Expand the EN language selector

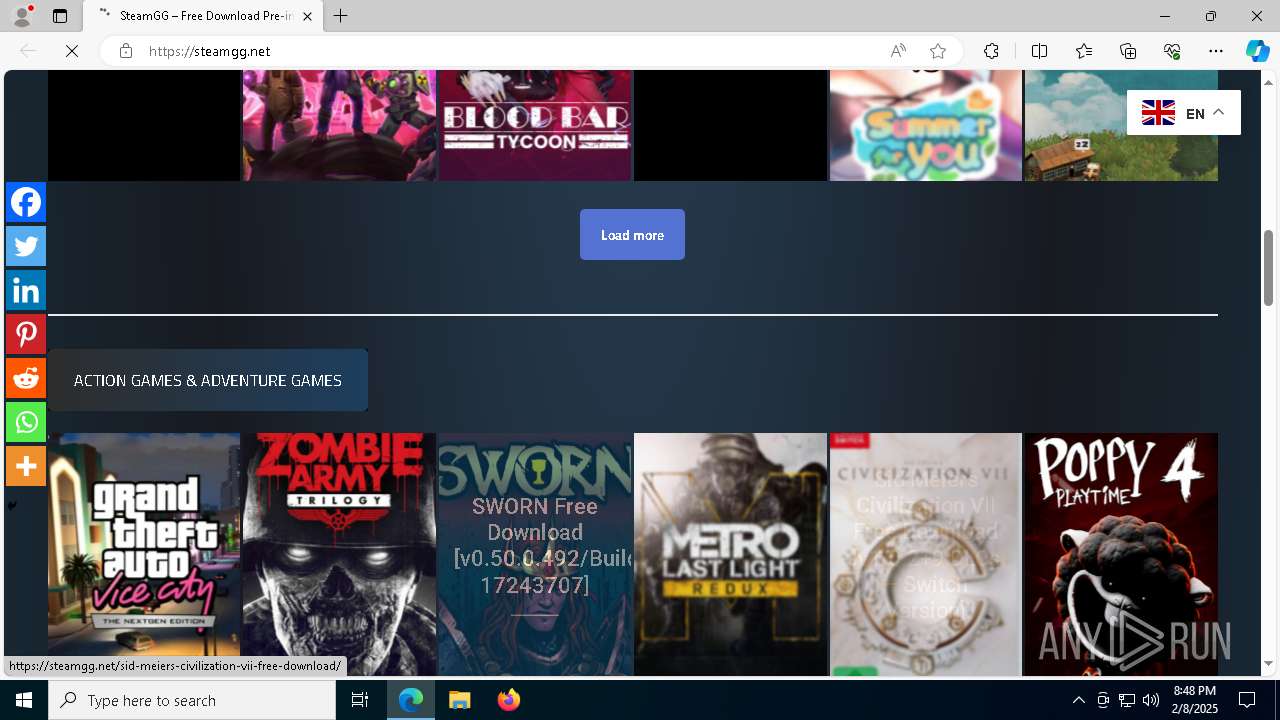tap(1184, 113)
